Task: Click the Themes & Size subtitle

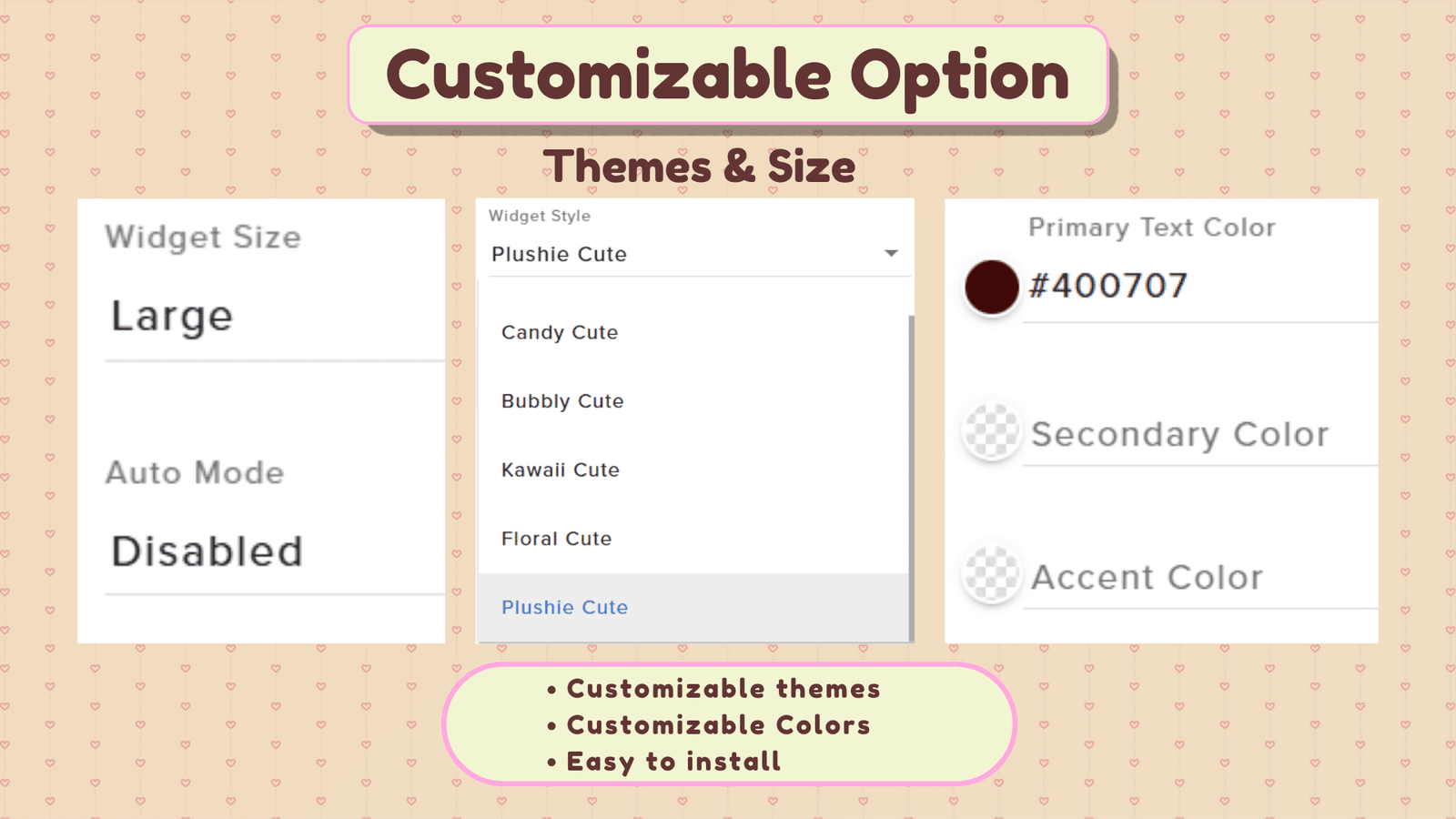Action: 699,167
